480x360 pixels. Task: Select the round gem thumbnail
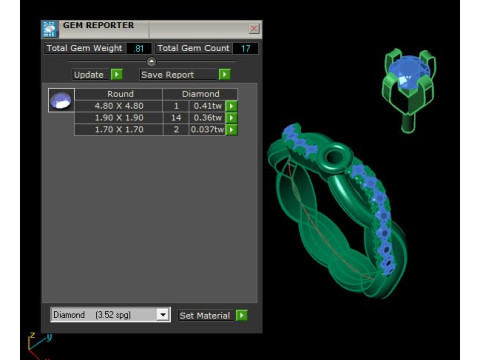point(61,100)
